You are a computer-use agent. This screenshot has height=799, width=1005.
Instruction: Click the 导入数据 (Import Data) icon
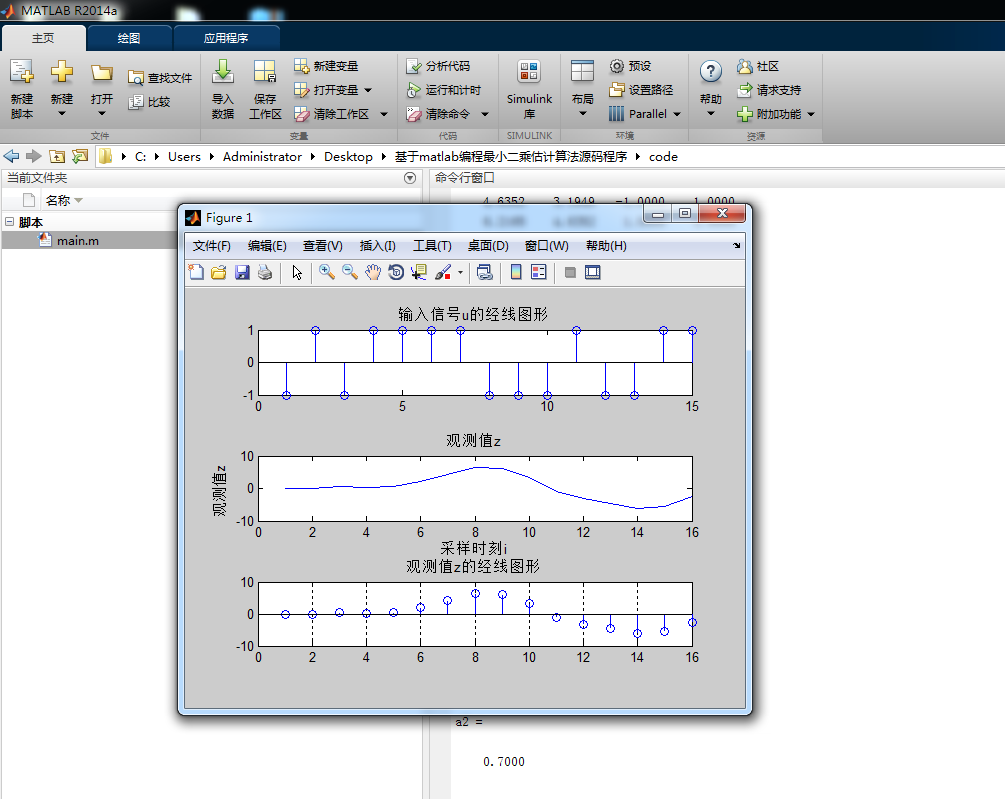(223, 72)
